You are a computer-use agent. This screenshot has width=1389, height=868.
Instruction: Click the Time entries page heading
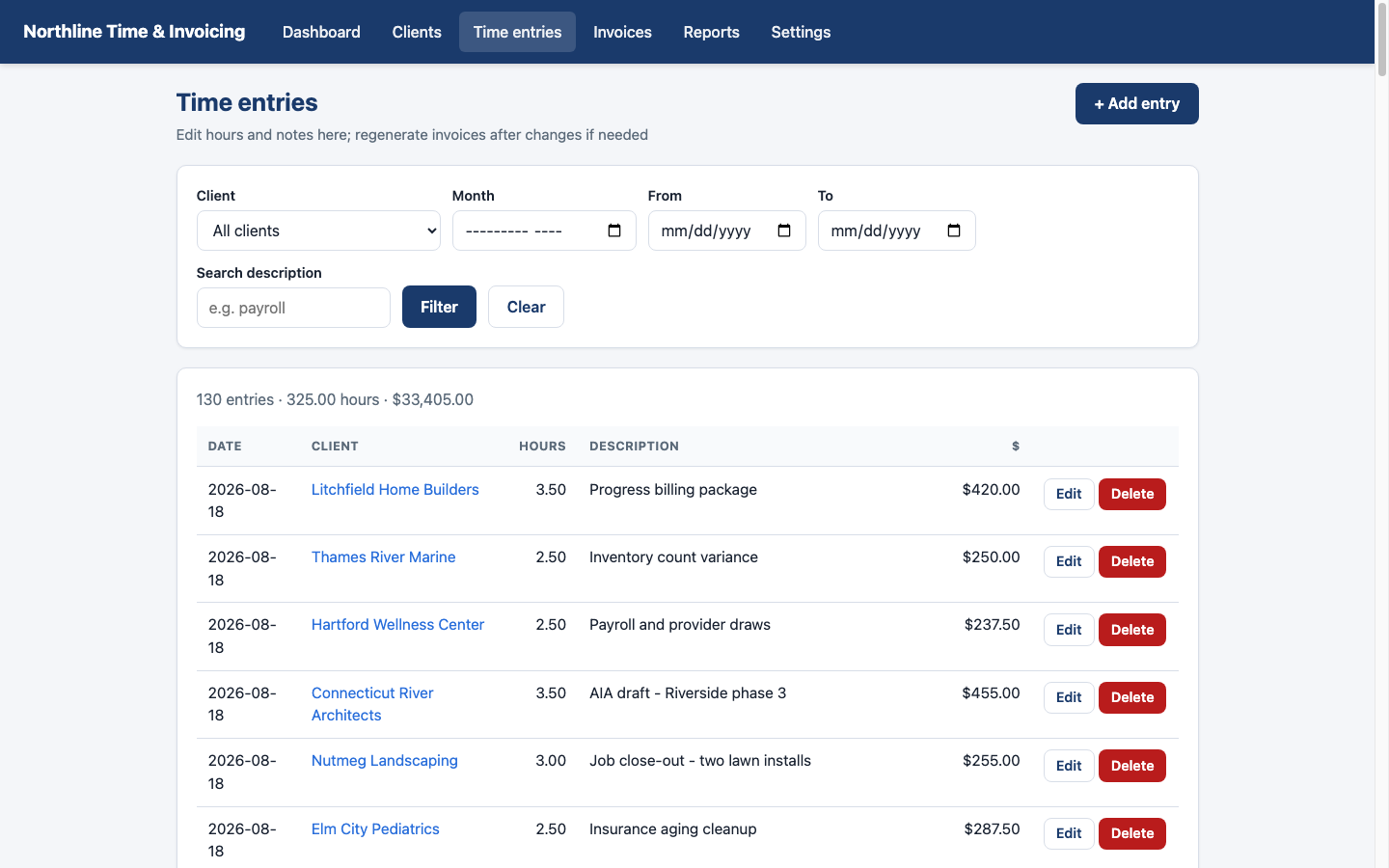tap(247, 102)
